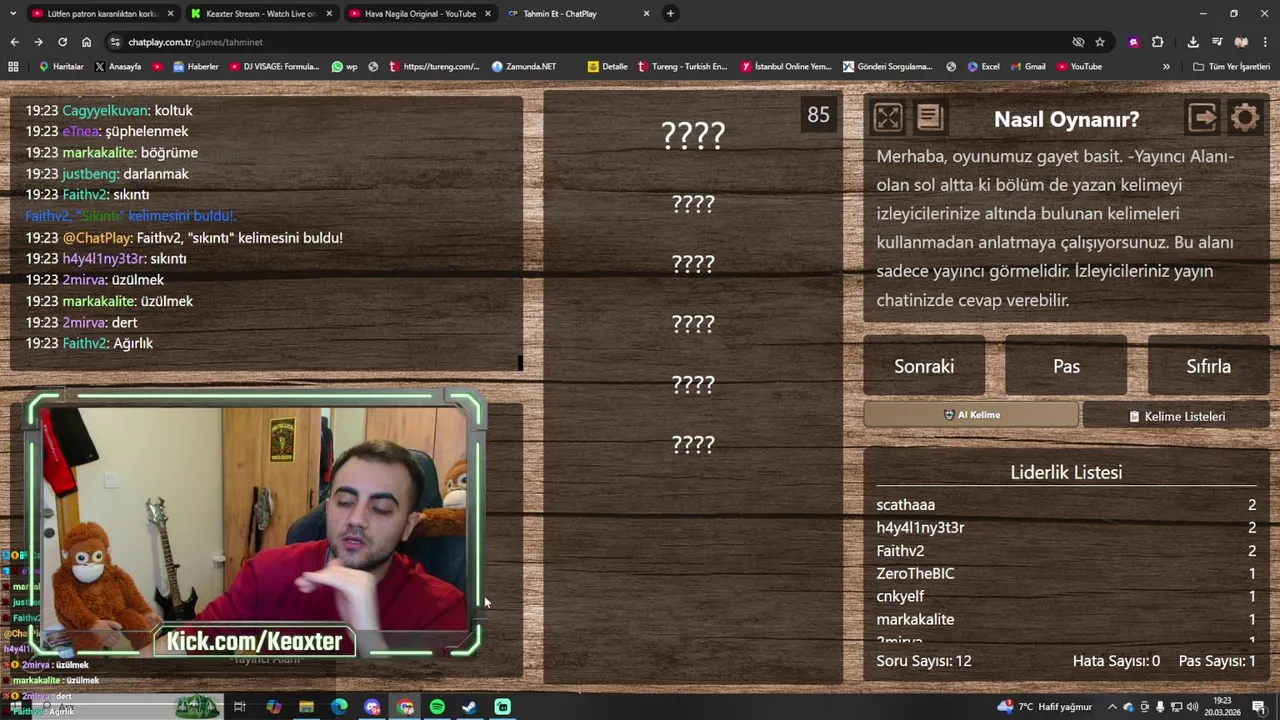
Task: Open Task View on the taskbar
Action: click(240, 707)
